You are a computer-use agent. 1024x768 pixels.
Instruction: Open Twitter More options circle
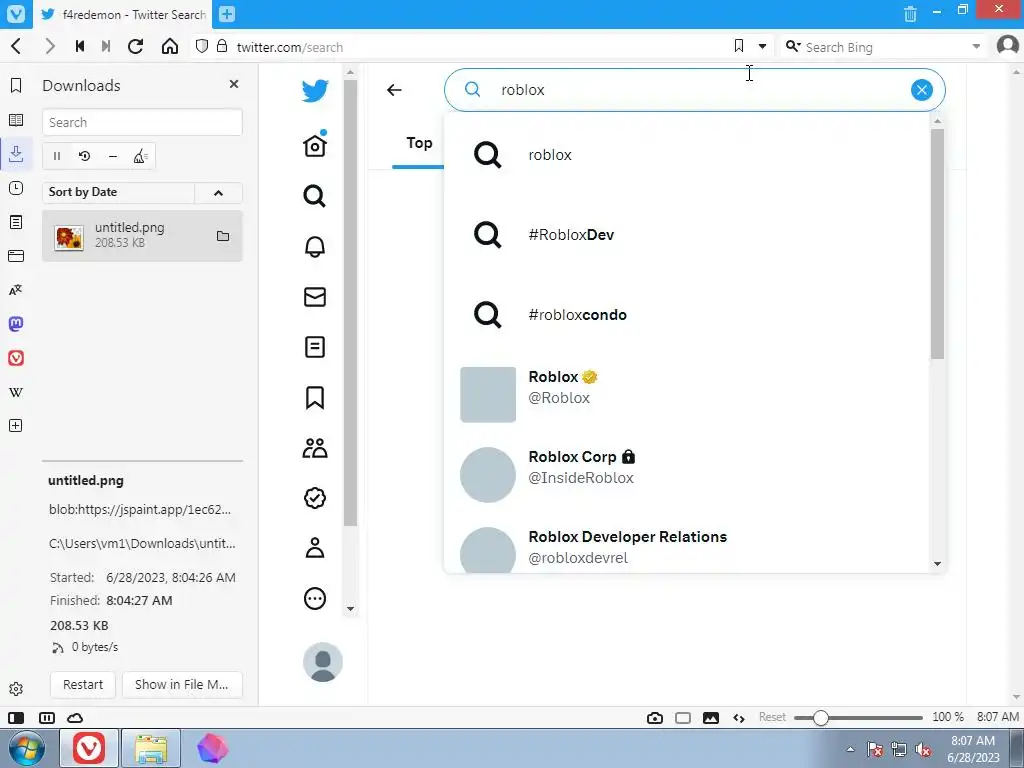tap(315, 598)
